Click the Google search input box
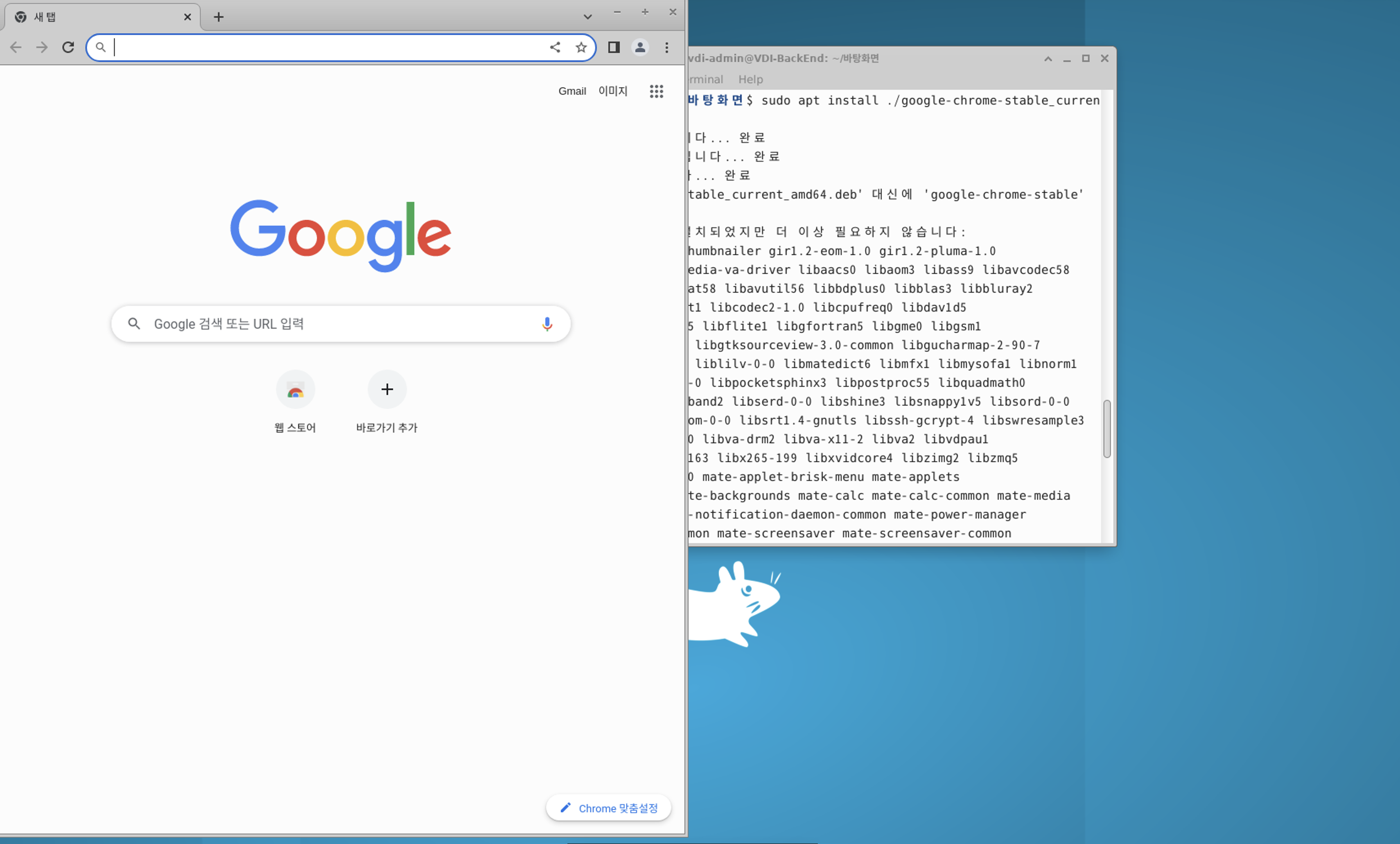 pos(341,324)
